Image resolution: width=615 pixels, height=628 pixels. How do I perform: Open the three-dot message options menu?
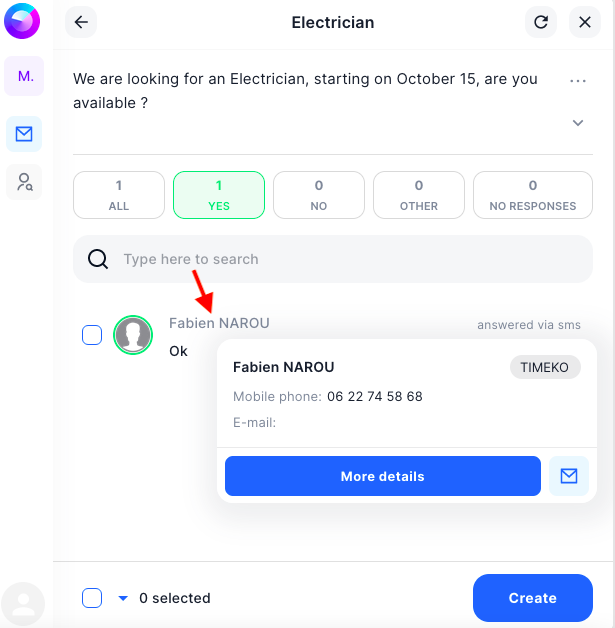point(578,81)
